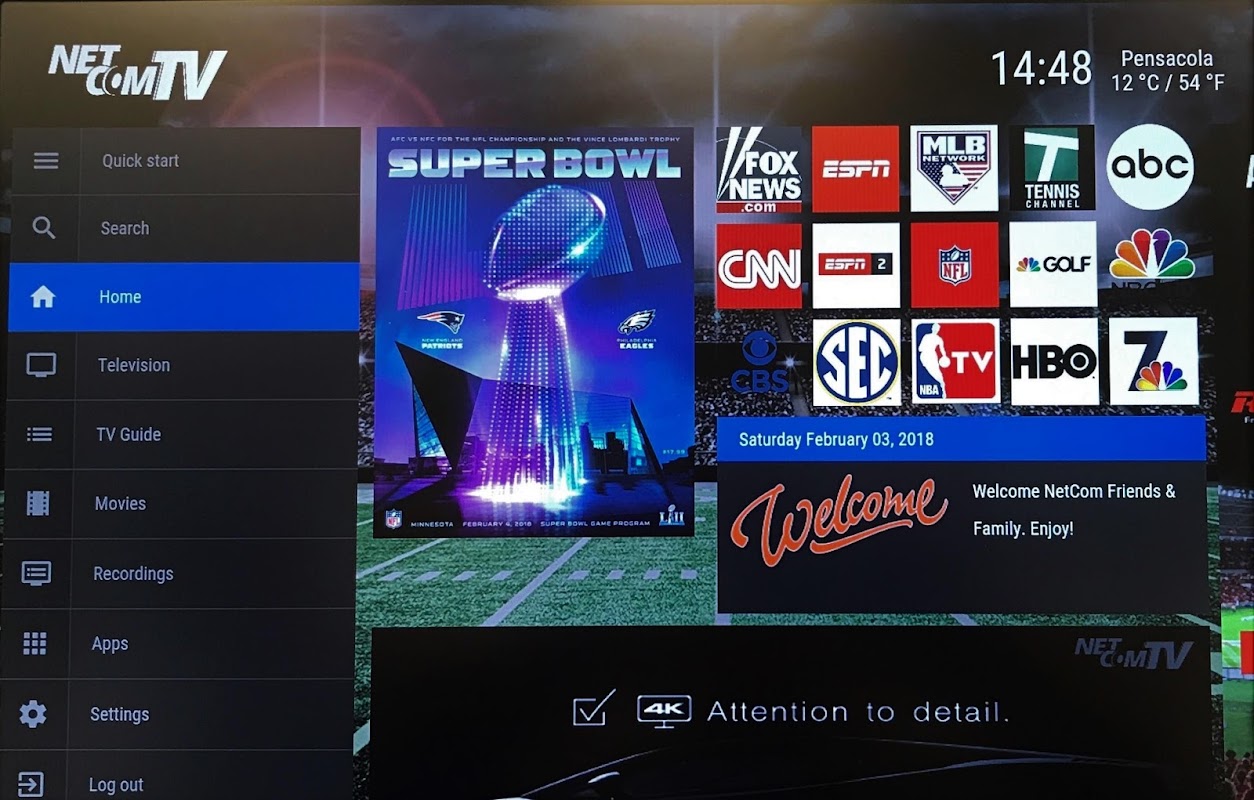
Task: Open the Movies section
Action: 180,504
